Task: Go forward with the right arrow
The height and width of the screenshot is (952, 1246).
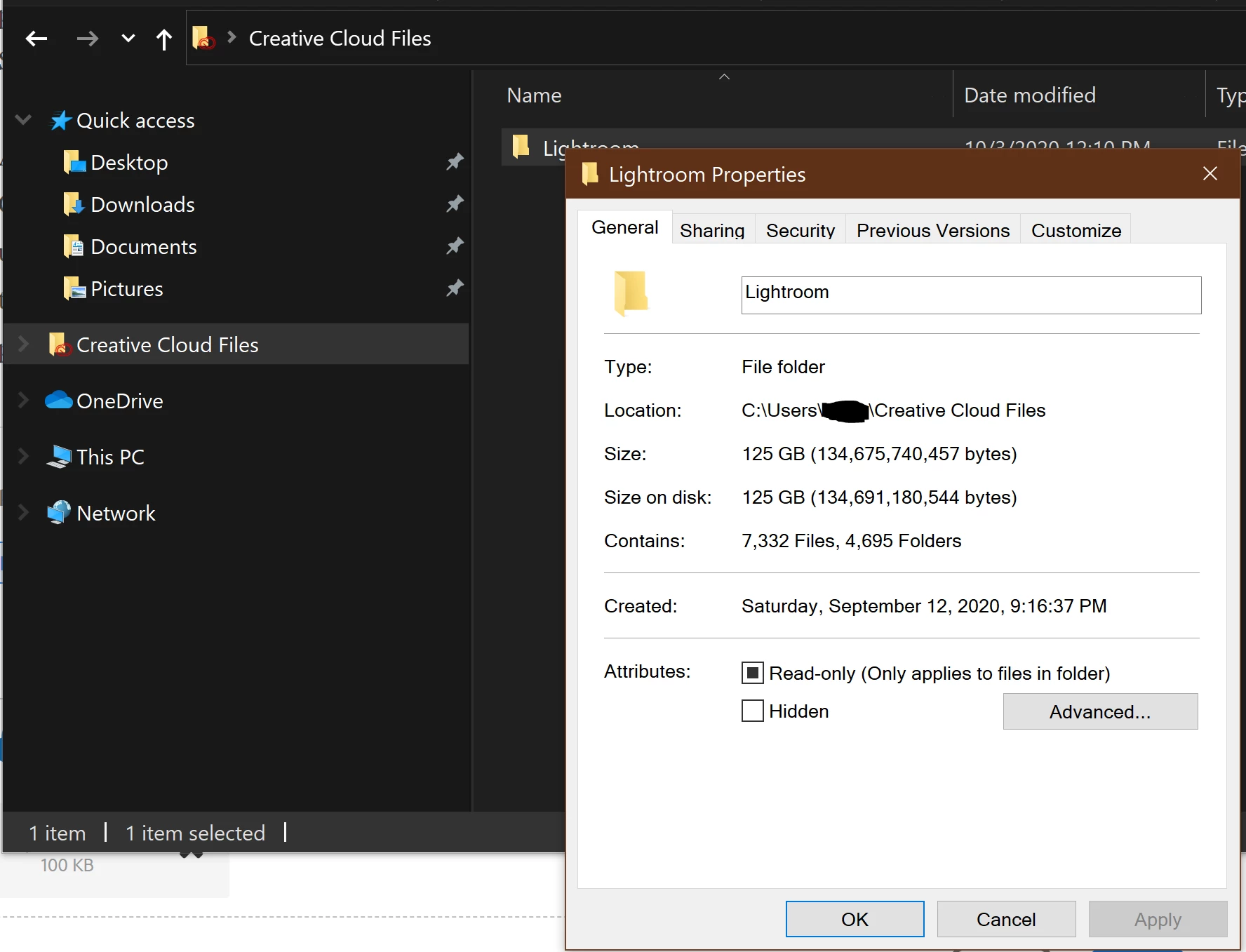Action: click(88, 39)
